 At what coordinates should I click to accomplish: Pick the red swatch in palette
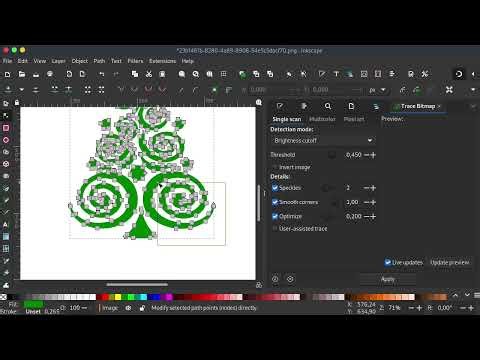[x=106, y=297]
